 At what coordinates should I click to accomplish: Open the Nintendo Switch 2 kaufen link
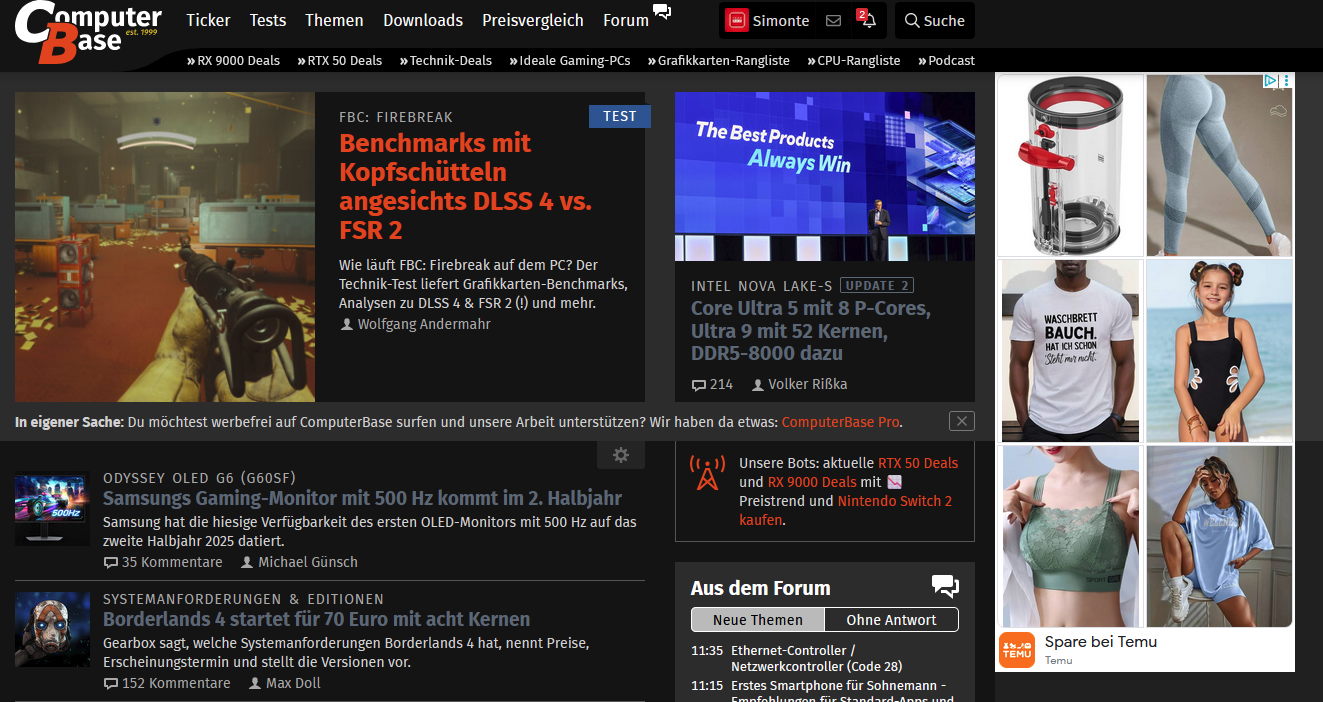(x=846, y=511)
